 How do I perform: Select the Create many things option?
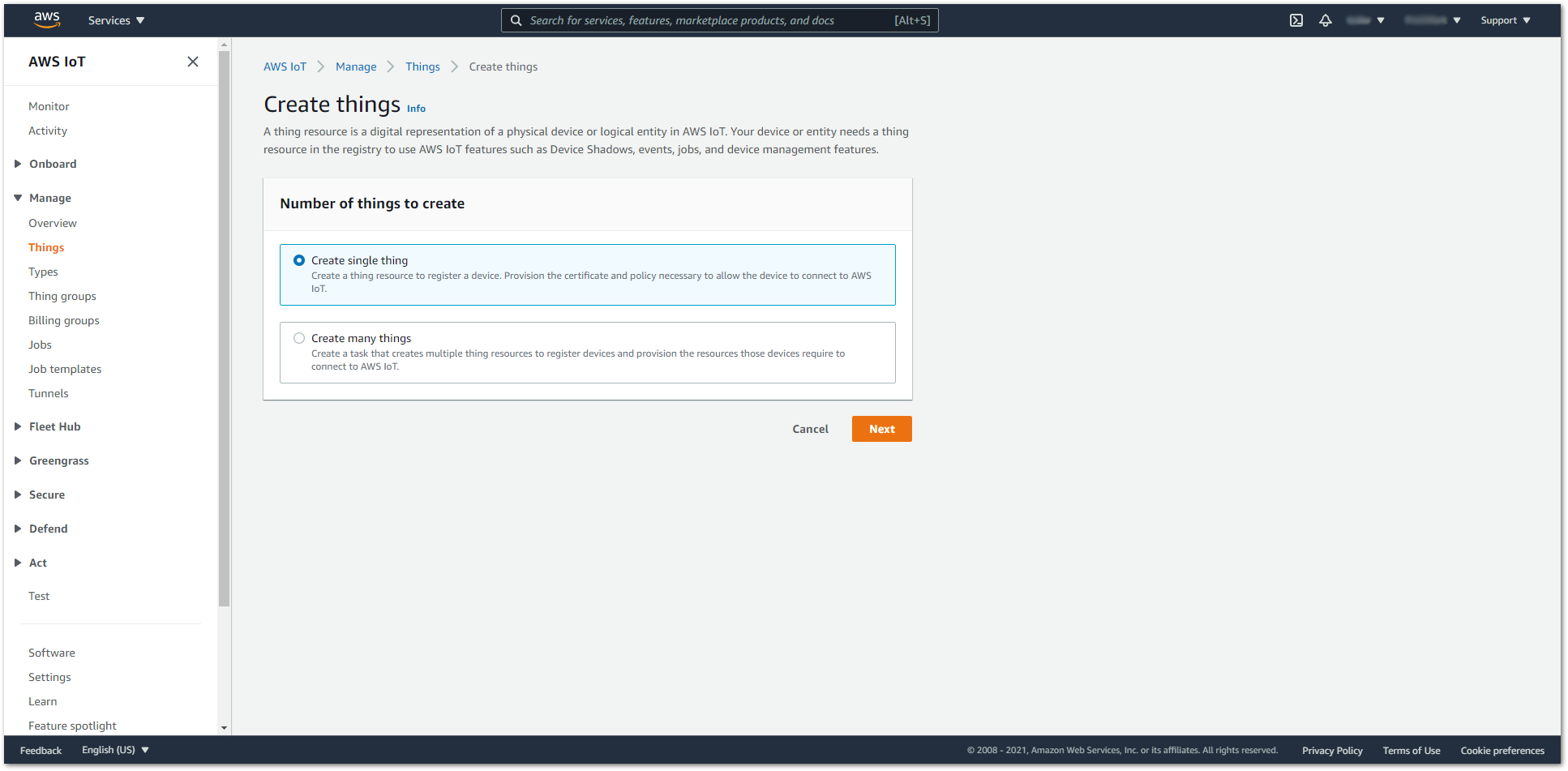tap(299, 338)
